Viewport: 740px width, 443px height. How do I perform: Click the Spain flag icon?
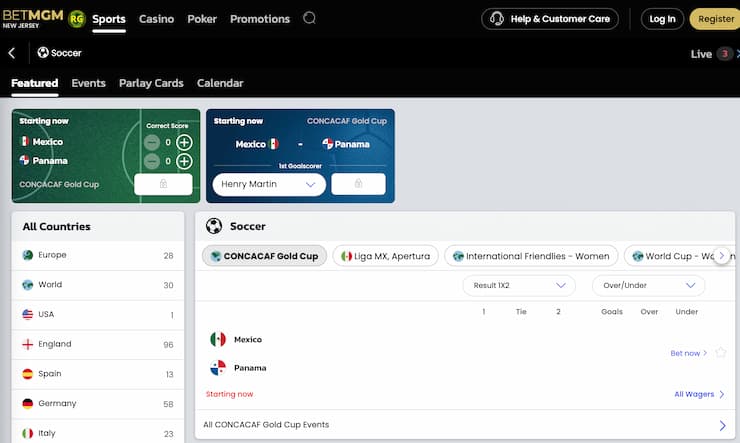27,374
